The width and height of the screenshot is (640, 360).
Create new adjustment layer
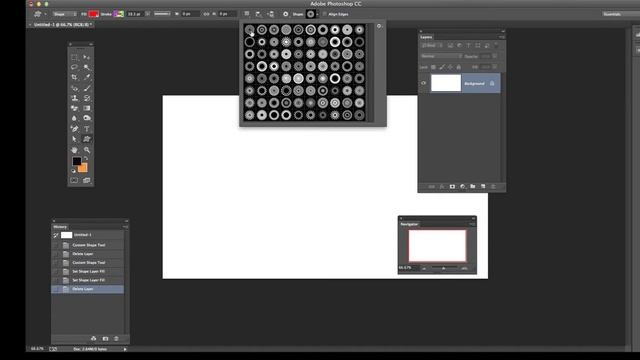462,187
